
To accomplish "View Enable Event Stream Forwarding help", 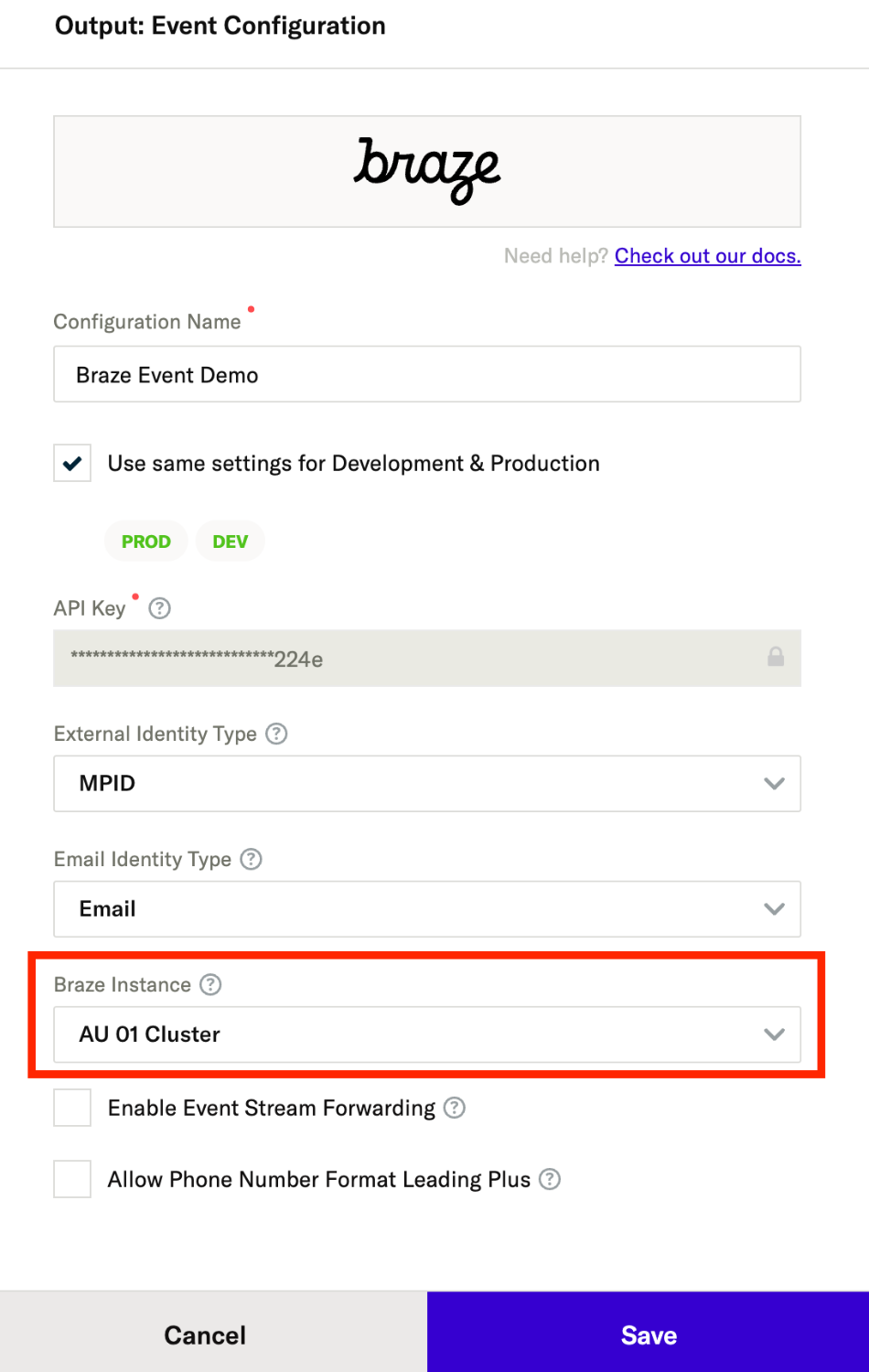I will click(x=455, y=1108).
